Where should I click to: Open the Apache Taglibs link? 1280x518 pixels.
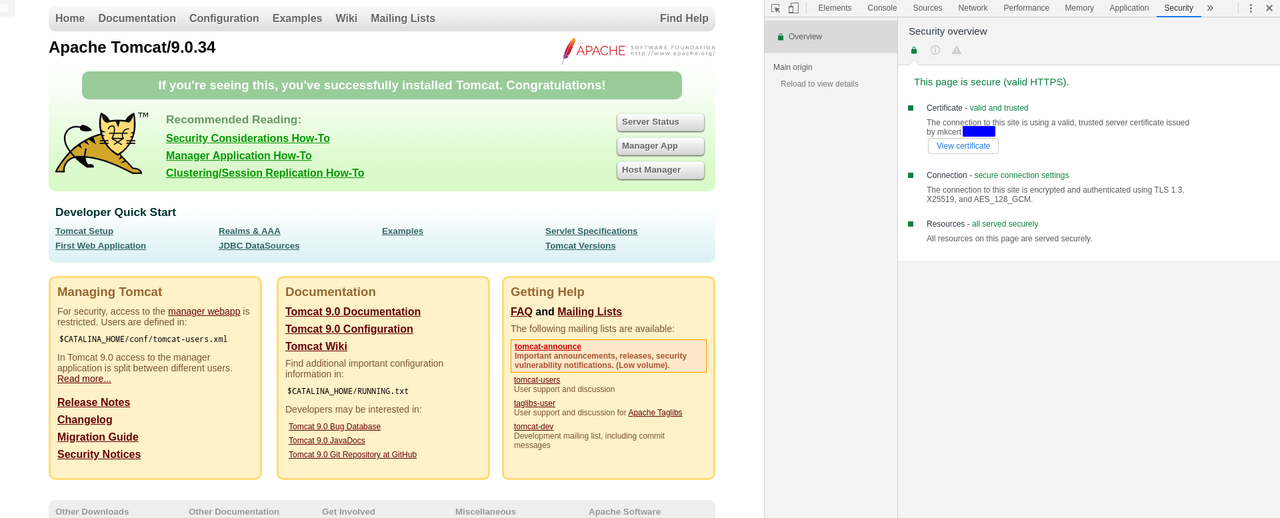click(655, 412)
